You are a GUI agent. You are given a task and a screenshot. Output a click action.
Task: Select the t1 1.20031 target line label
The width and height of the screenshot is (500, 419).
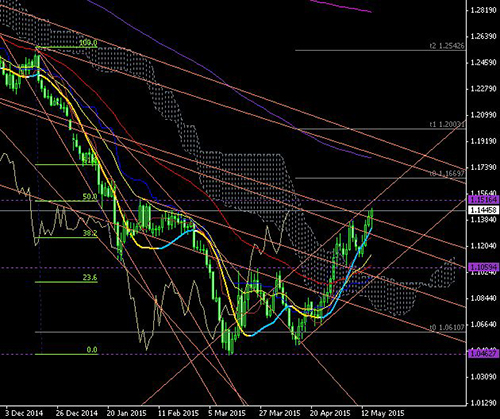[x=447, y=124]
